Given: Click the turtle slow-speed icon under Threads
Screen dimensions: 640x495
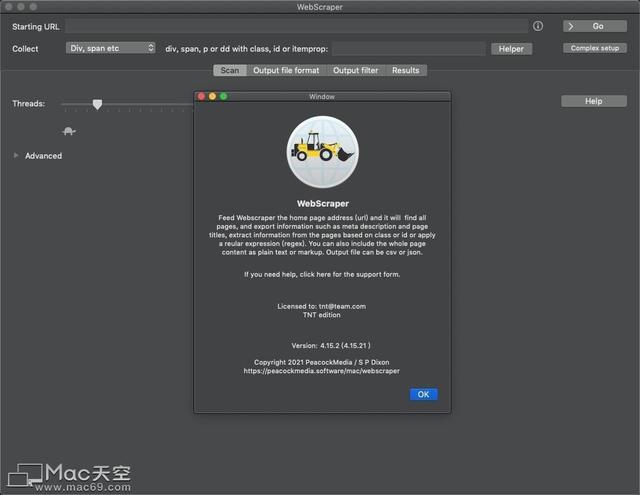Looking at the screenshot, I should click(69, 131).
